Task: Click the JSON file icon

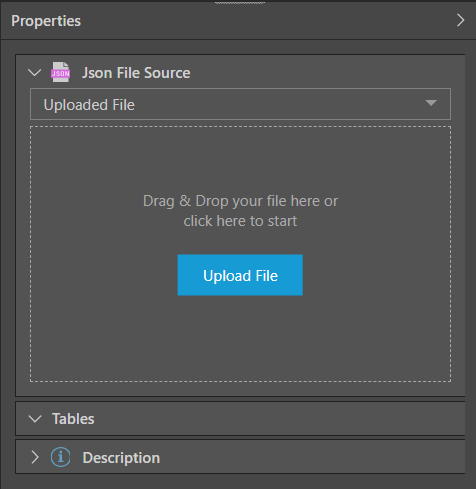Action: click(x=60, y=72)
